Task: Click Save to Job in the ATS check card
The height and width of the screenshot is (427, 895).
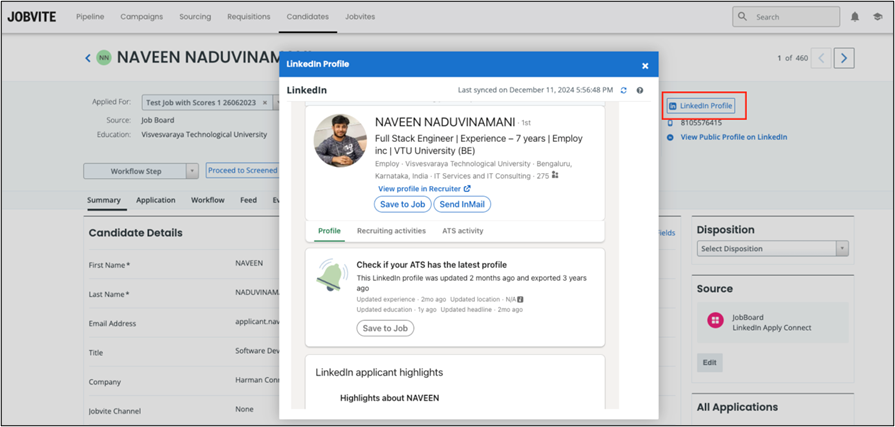Action: (385, 328)
